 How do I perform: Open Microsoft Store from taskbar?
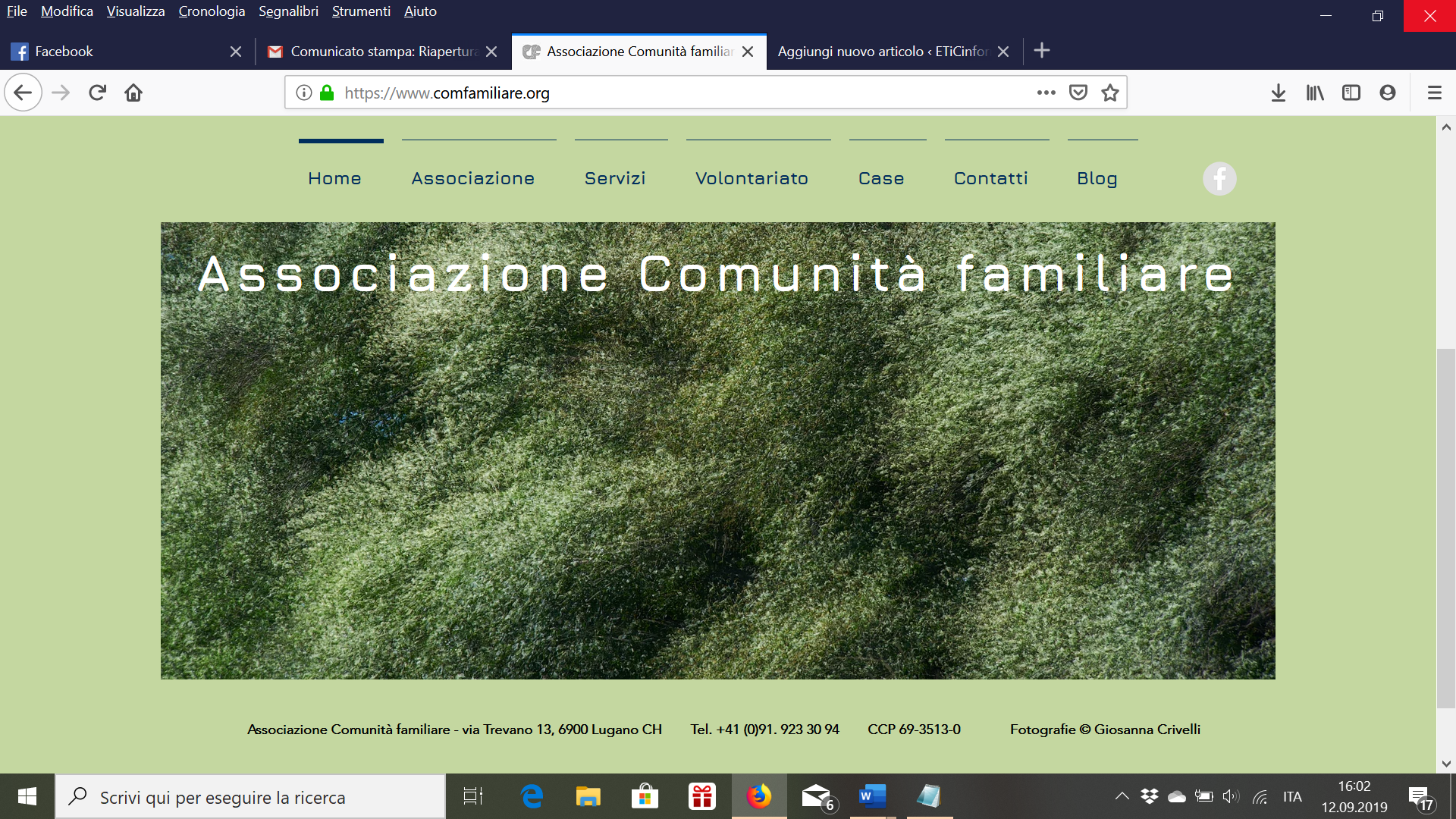tap(645, 796)
